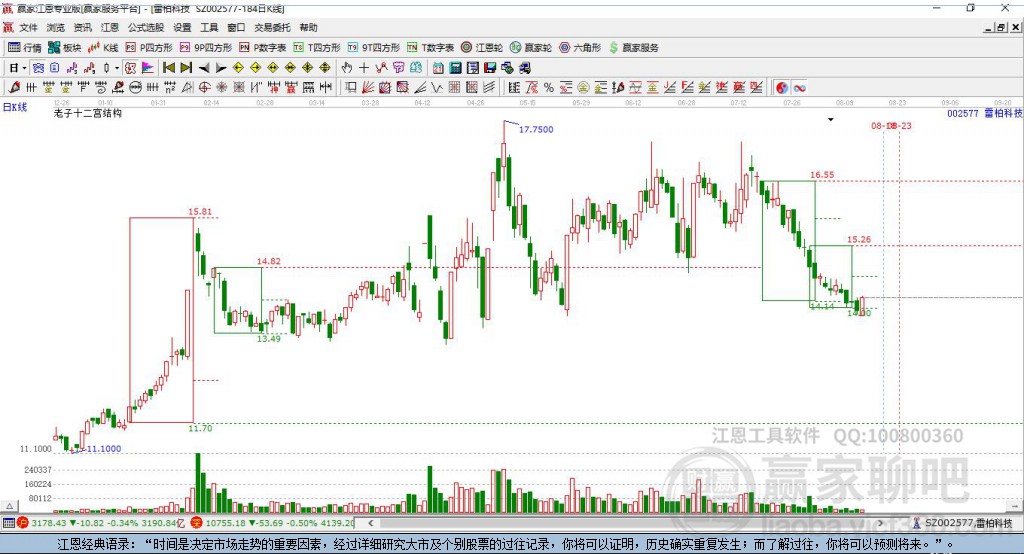Open the 浏览 menu
Image resolution: width=1024 pixels, height=554 pixels.
point(56,27)
